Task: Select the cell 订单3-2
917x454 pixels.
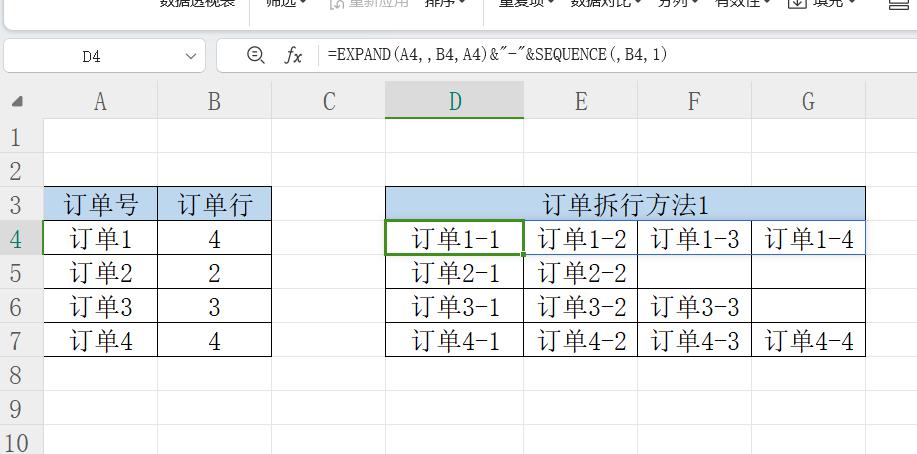Action: [581, 306]
